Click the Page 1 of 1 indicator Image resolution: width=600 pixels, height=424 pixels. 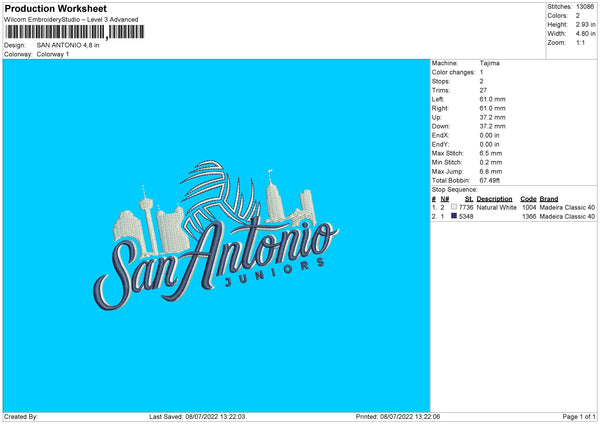click(x=579, y=417)
